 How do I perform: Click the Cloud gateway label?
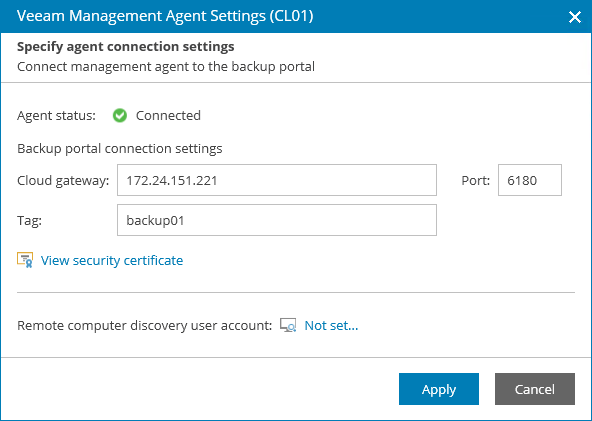coord(63,180)
